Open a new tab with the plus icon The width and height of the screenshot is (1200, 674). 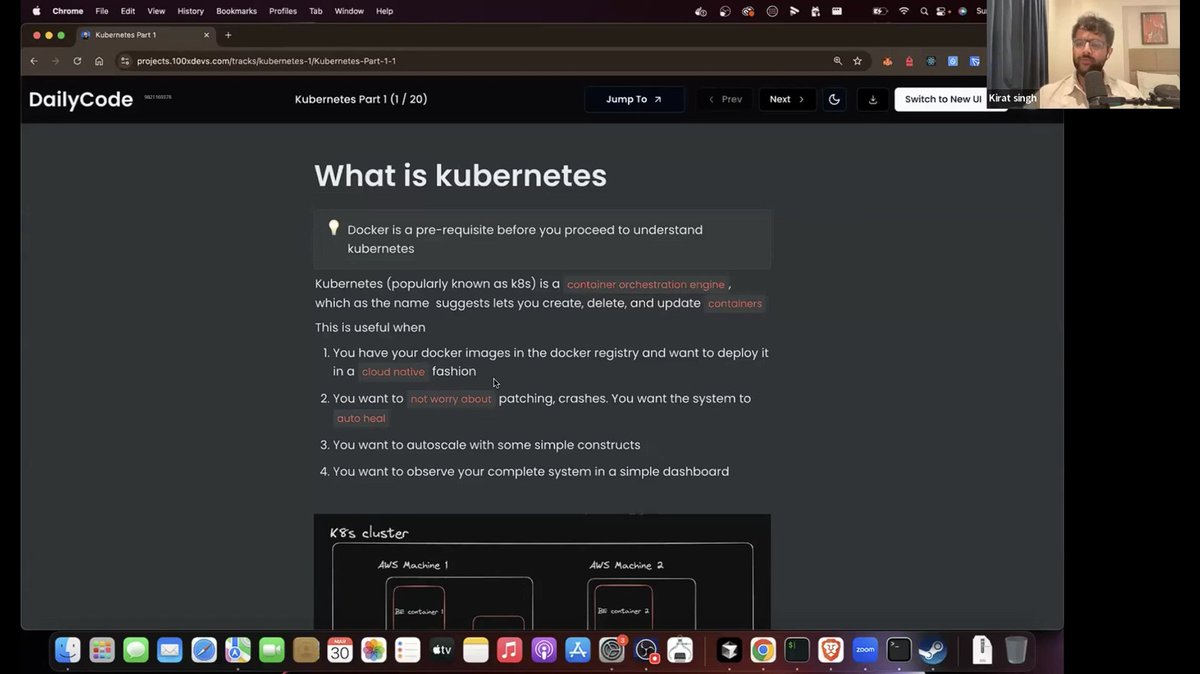point(228,35)
